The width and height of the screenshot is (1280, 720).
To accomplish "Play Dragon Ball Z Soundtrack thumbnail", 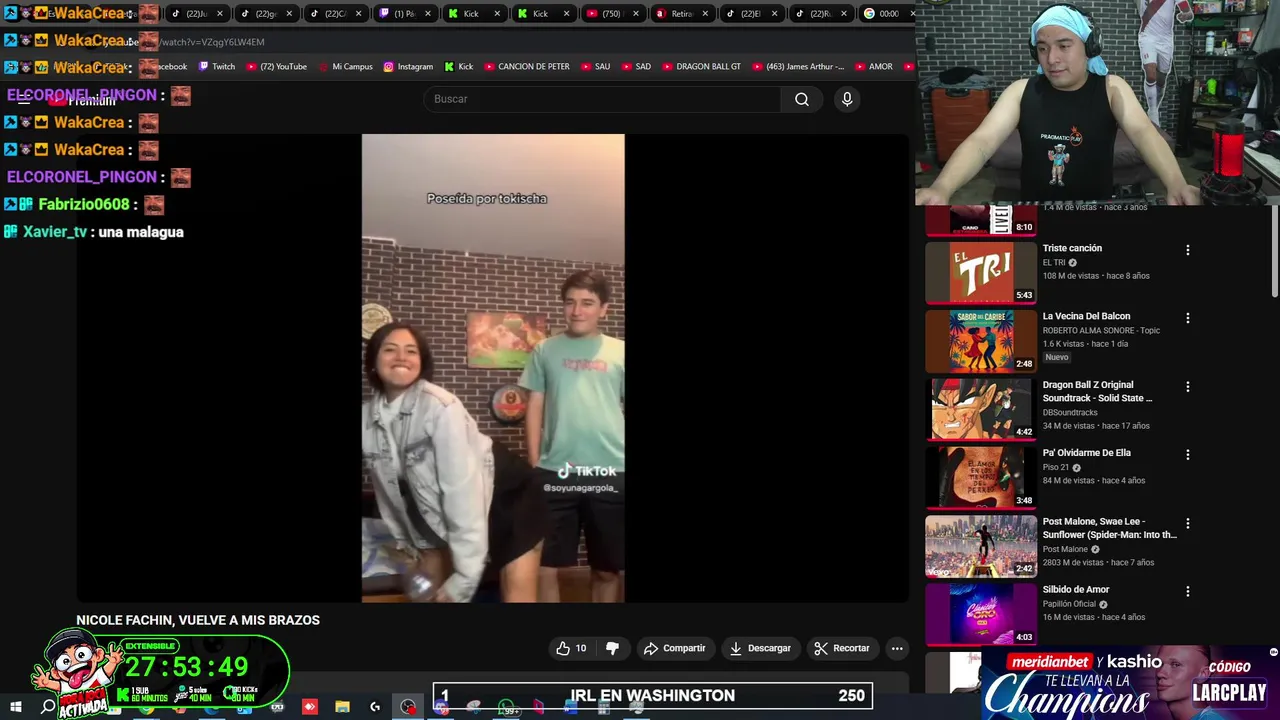I will (x=981, y=408).
